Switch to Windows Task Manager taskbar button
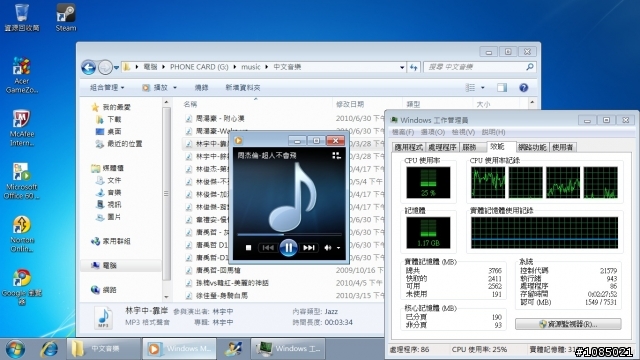The image size is (640, 360). [288, 349]
